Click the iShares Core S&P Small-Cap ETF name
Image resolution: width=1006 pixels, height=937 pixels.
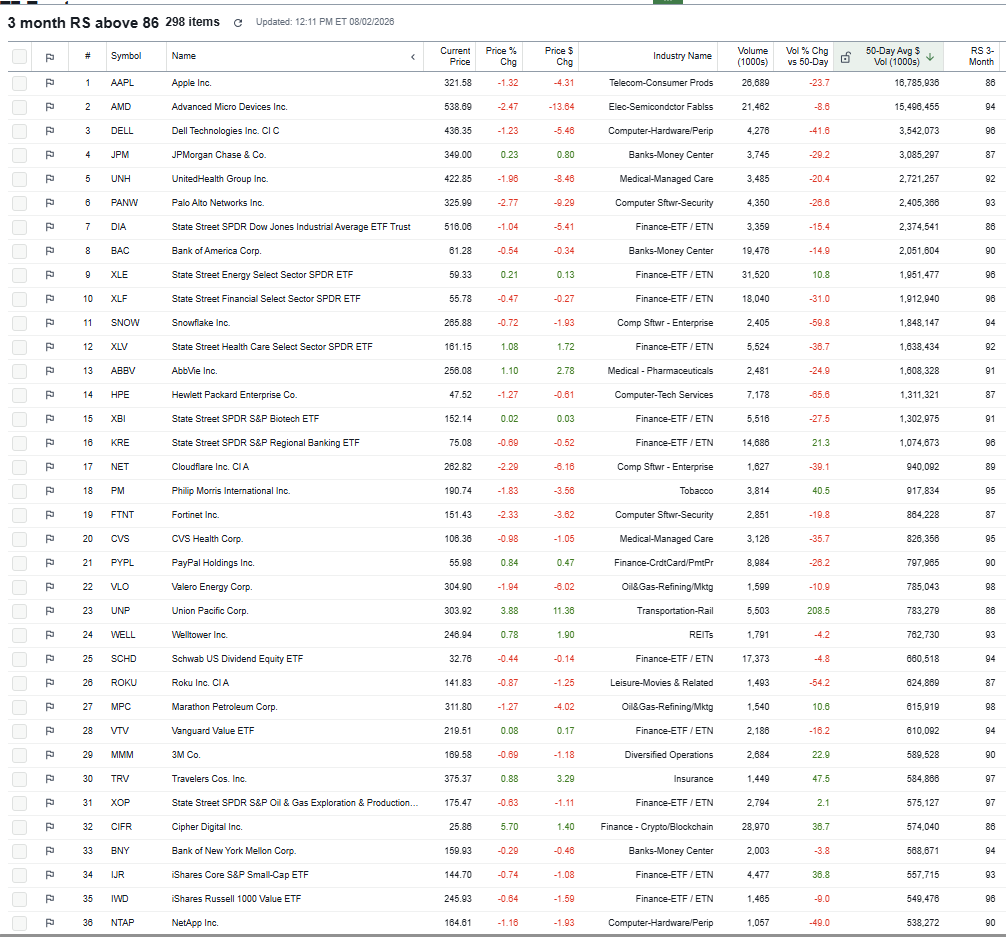tap(240, 875)
